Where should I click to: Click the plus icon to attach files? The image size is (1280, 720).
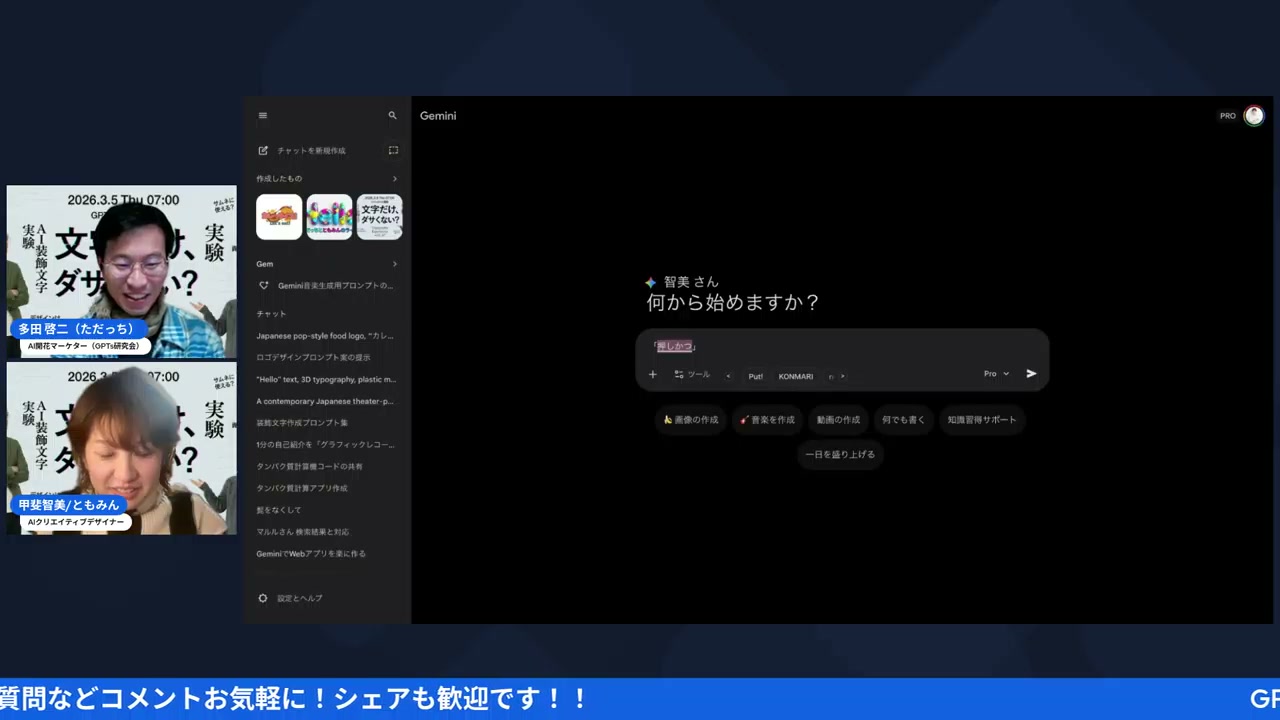pos(652,374)
